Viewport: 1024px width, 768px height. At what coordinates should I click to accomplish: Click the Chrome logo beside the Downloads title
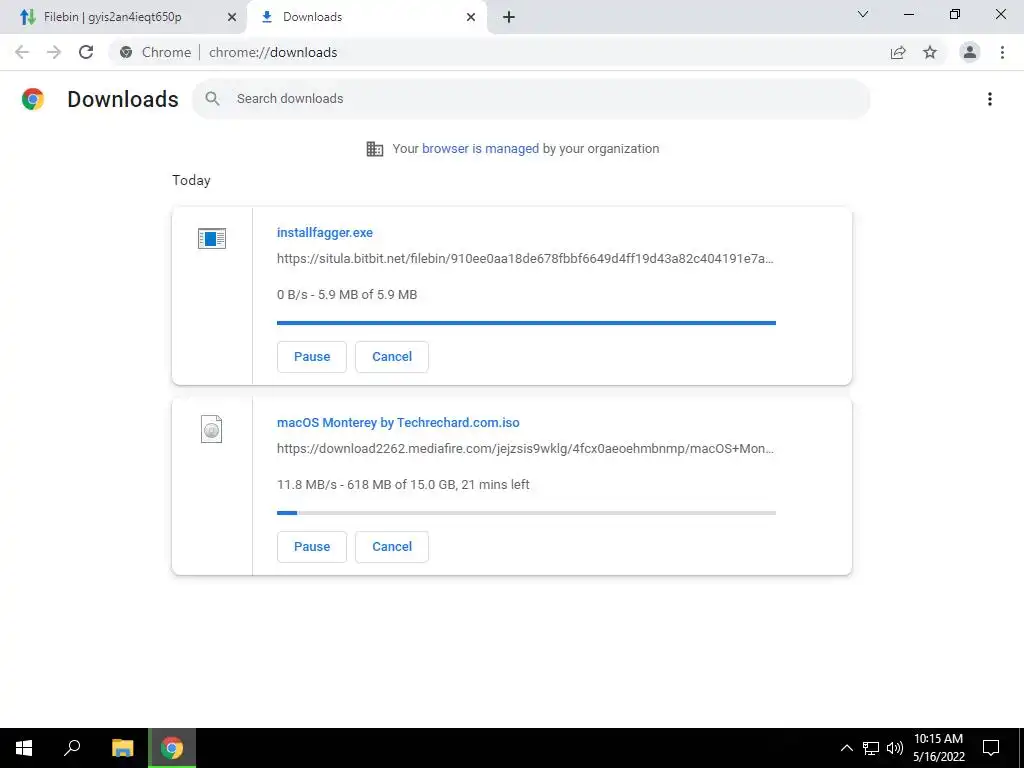point(33,99)
